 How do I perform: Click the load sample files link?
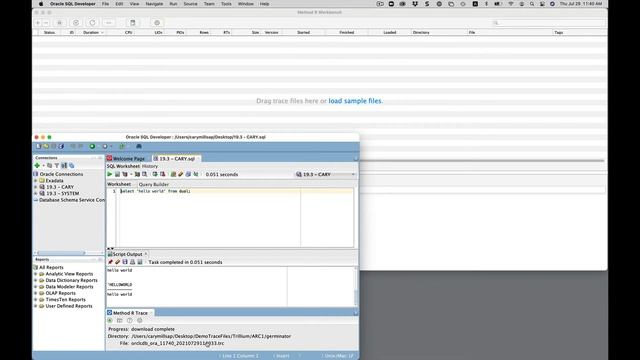point(355,101)
